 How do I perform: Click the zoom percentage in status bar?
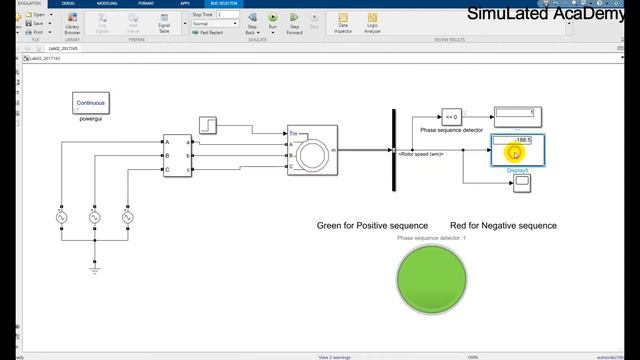473,357
